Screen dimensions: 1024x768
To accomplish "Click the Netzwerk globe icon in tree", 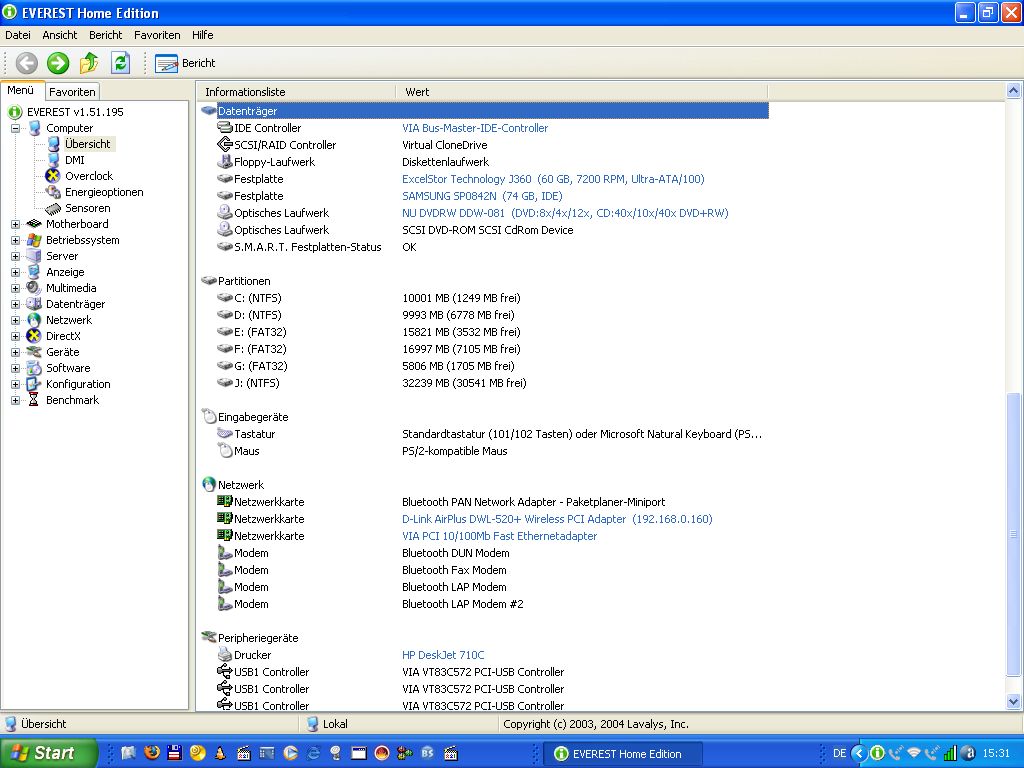I will click(x=34, y=320).
